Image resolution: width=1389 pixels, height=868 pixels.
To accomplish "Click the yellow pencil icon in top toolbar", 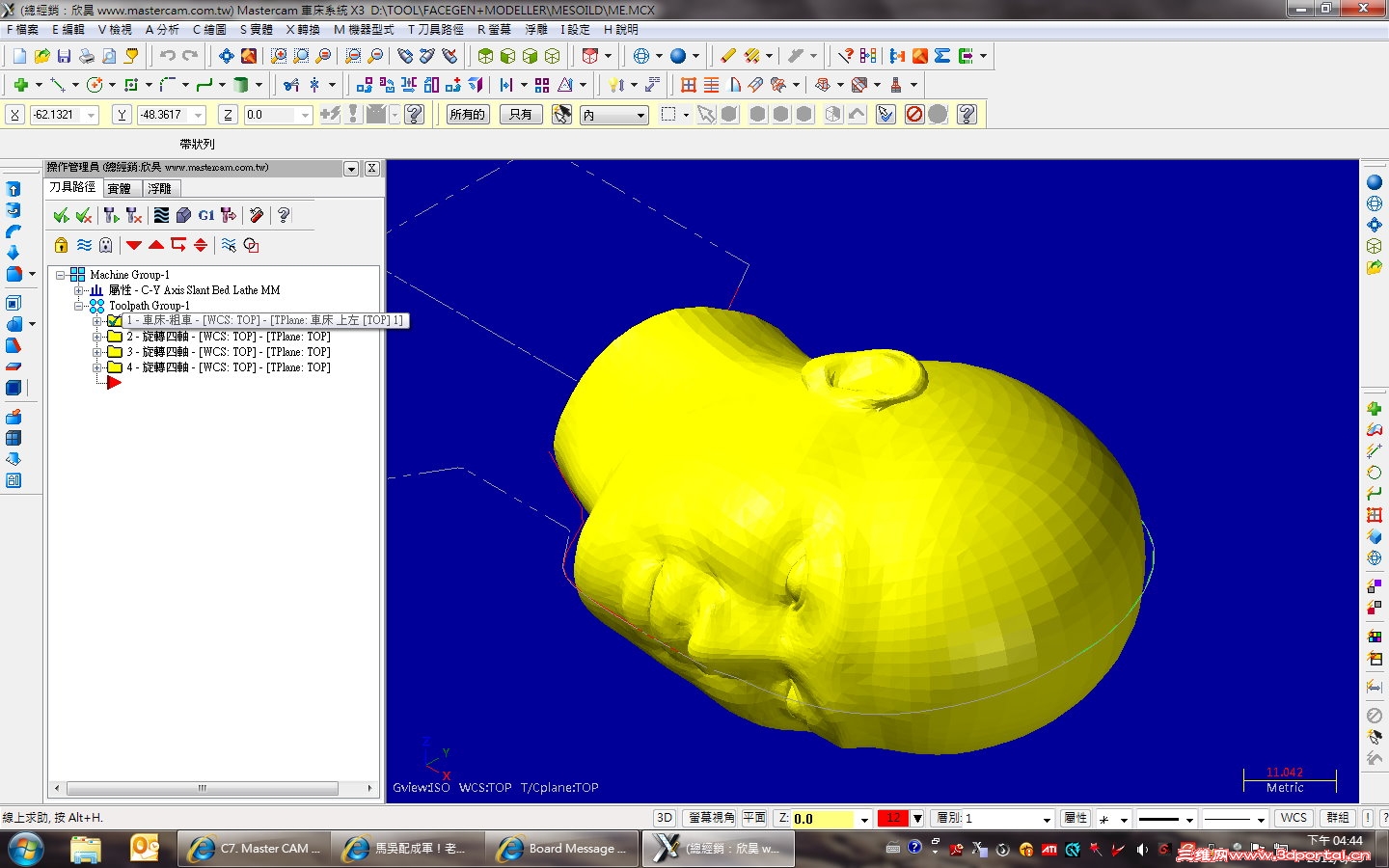I will click(x=728, y=56).
